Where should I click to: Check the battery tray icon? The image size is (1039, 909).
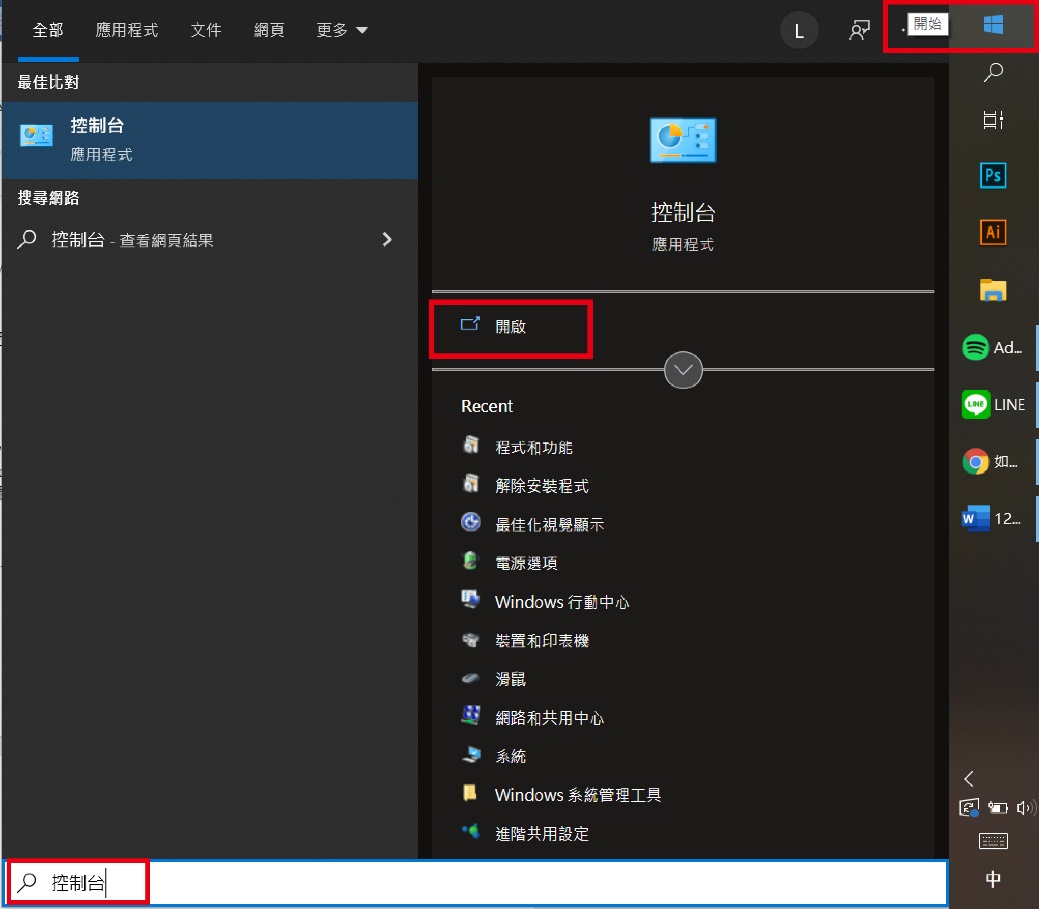(997, 808)
